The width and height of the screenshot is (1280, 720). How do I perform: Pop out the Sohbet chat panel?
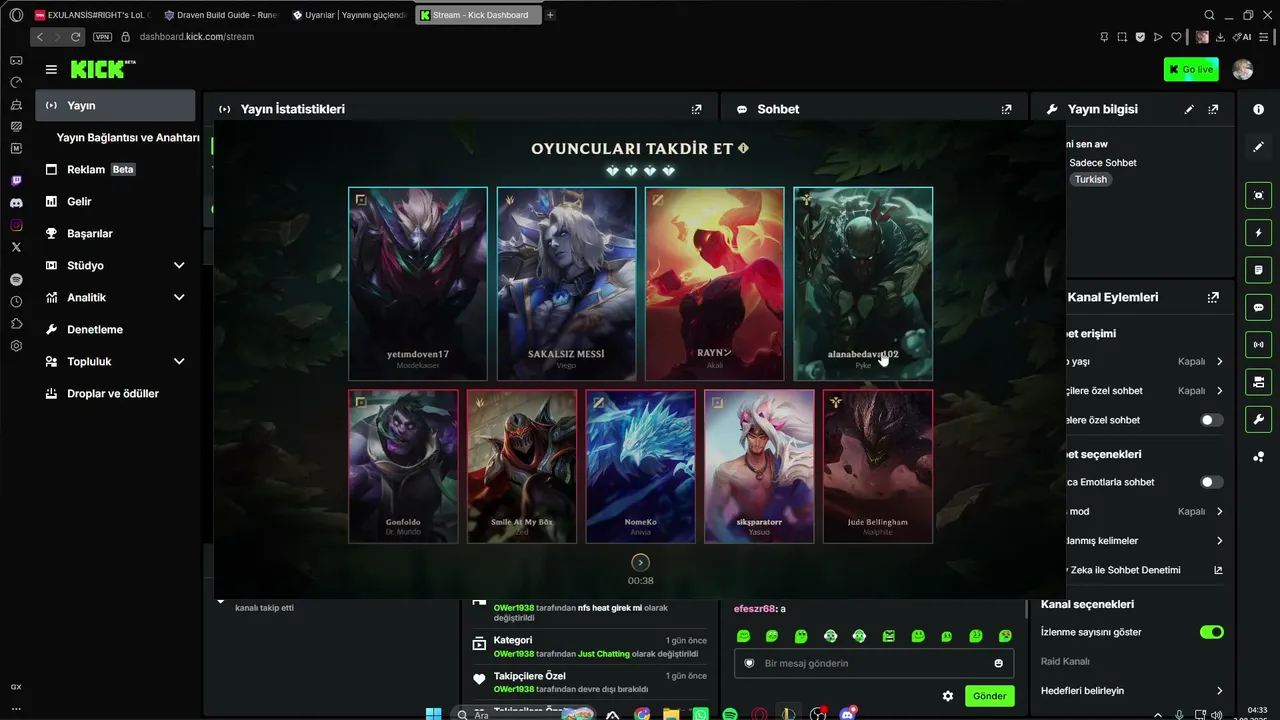(1007, 109)
